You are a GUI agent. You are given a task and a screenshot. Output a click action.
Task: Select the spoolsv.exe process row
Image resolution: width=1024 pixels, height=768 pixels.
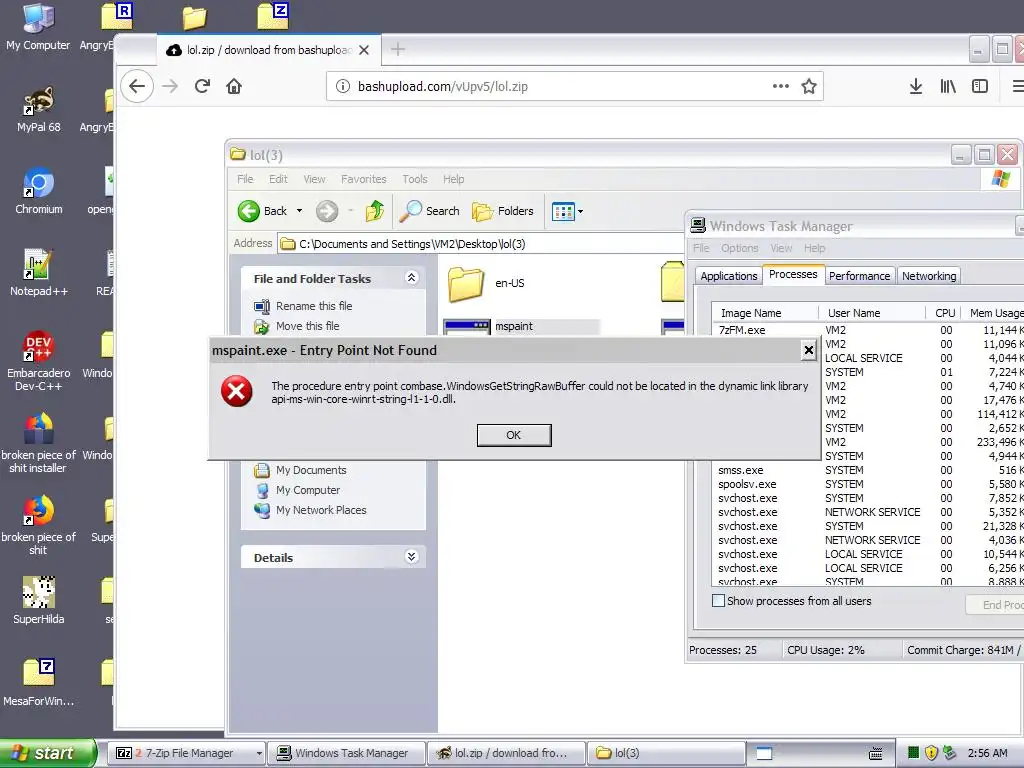click(869, 484)
